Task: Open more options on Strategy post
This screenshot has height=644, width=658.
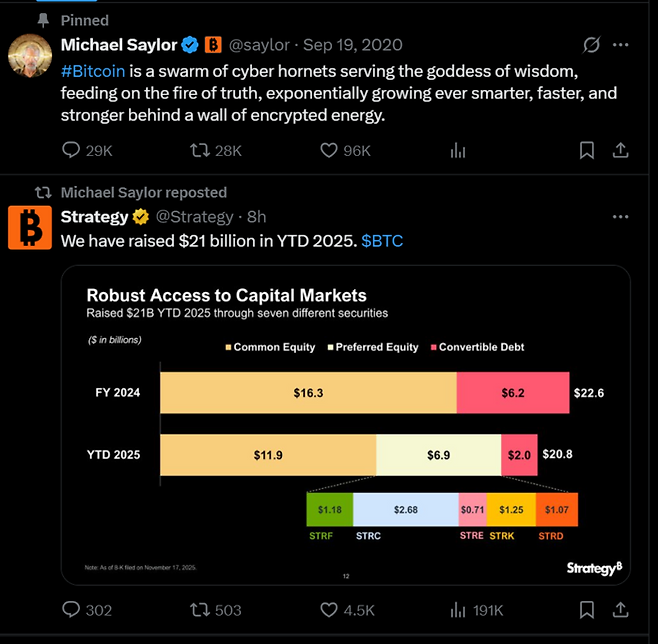Action: tap(621, 217)
